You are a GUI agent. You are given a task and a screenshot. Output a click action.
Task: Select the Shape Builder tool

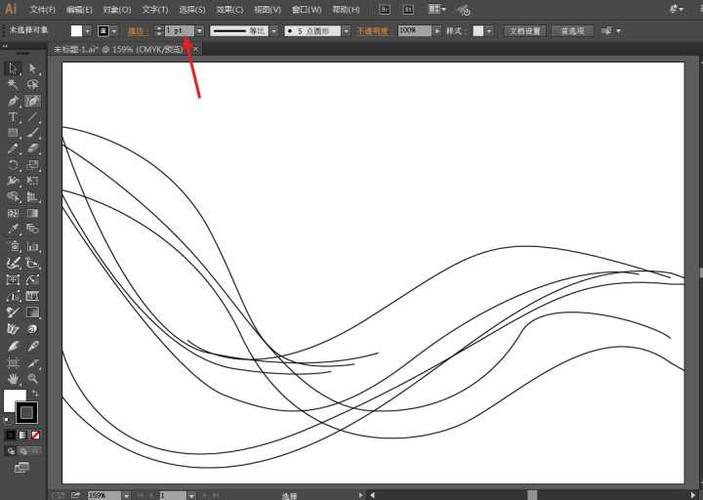coord(13,196)
